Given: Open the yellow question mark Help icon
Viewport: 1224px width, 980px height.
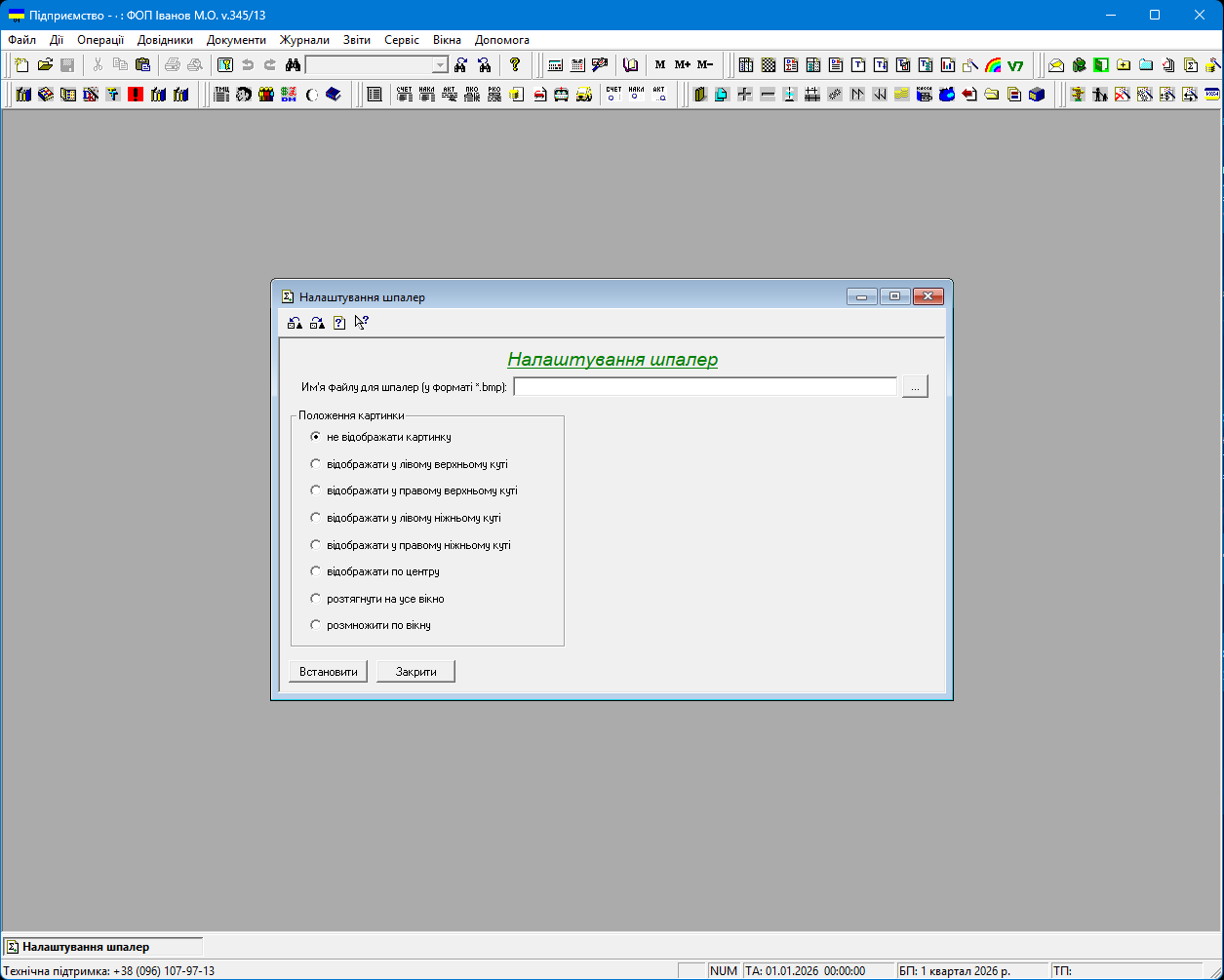Looking at the screenshot, I should pyautogui.click(x=515, y=65).
